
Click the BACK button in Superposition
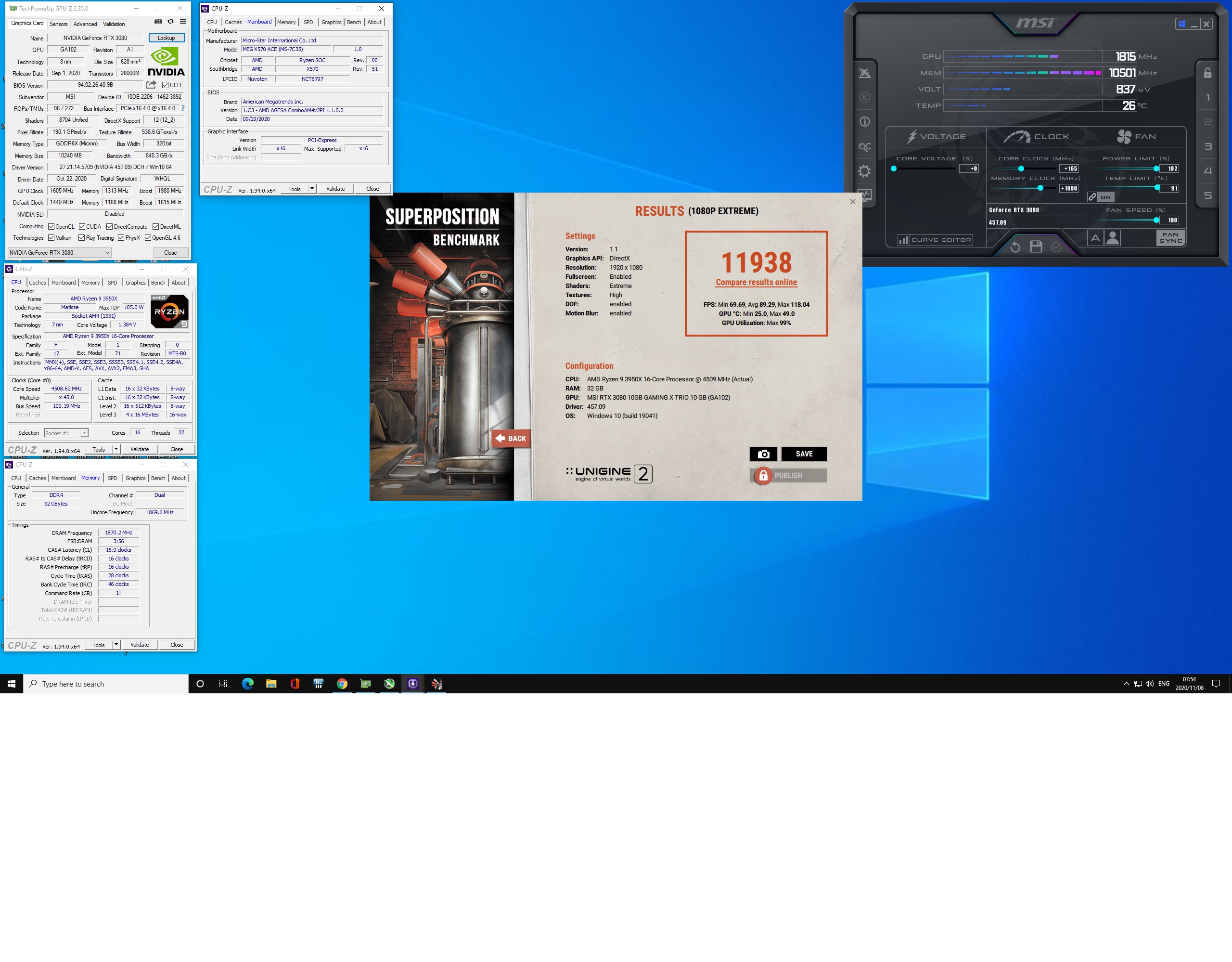pyautogui.click(x=511, y=439)
